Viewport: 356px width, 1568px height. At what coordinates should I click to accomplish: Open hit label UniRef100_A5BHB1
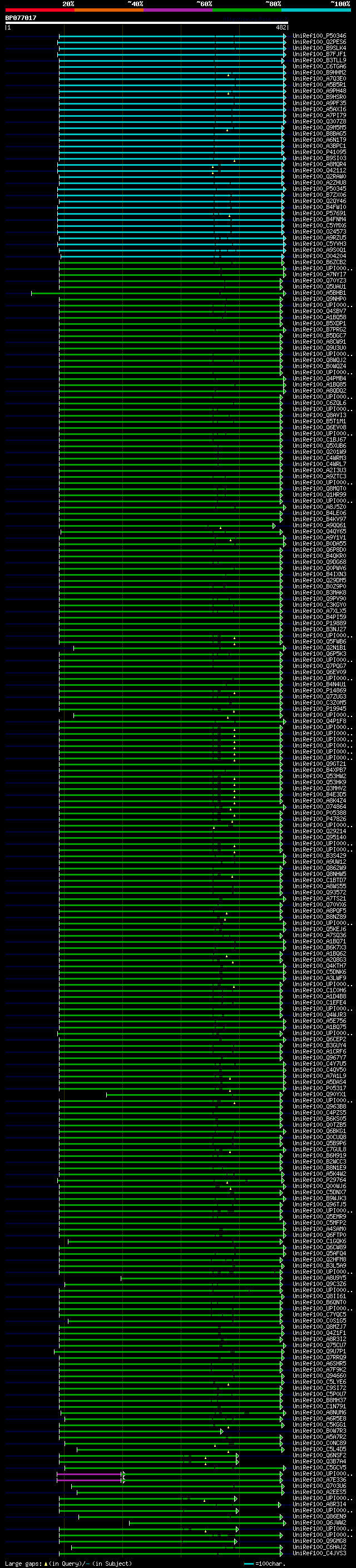coord(319,293)
